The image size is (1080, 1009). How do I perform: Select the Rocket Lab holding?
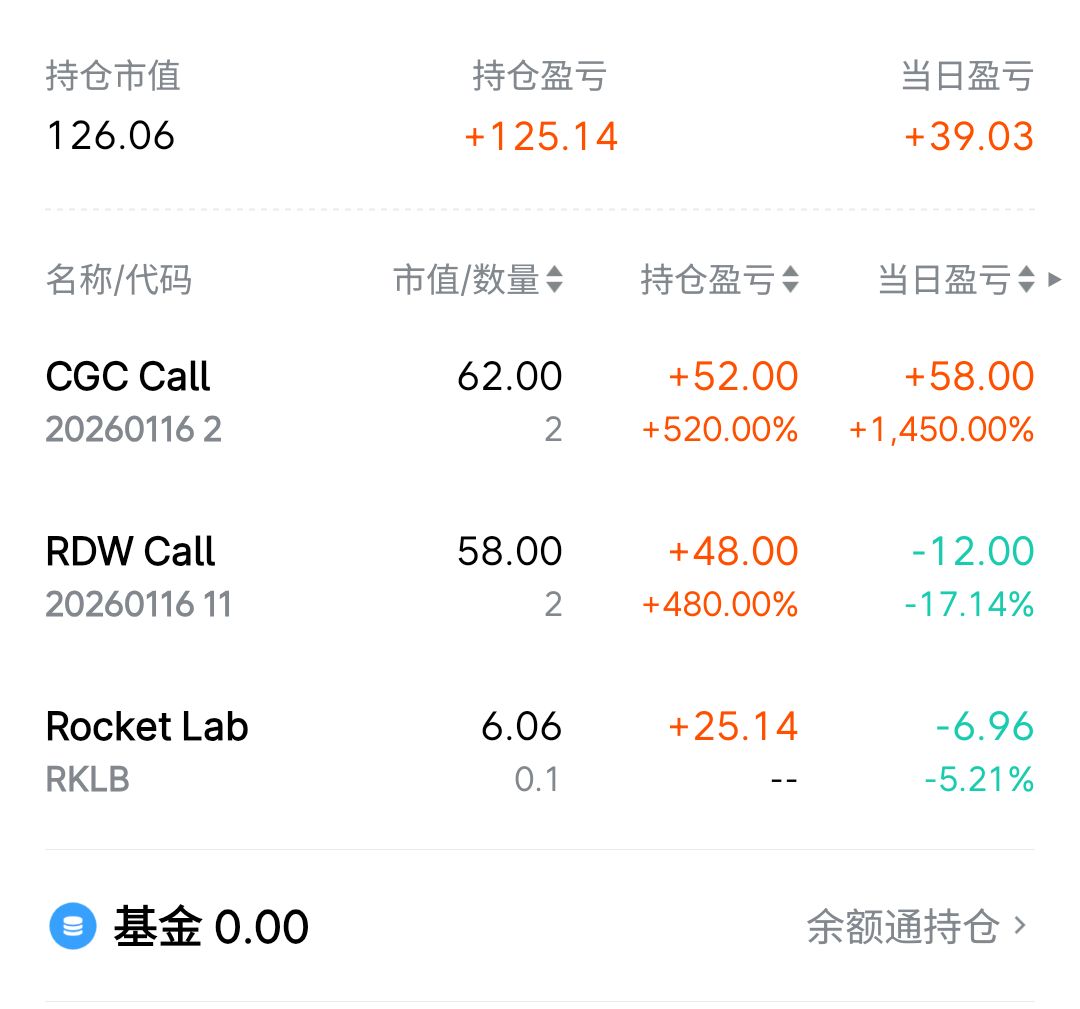pyautogui.click(x=147, y=727)
